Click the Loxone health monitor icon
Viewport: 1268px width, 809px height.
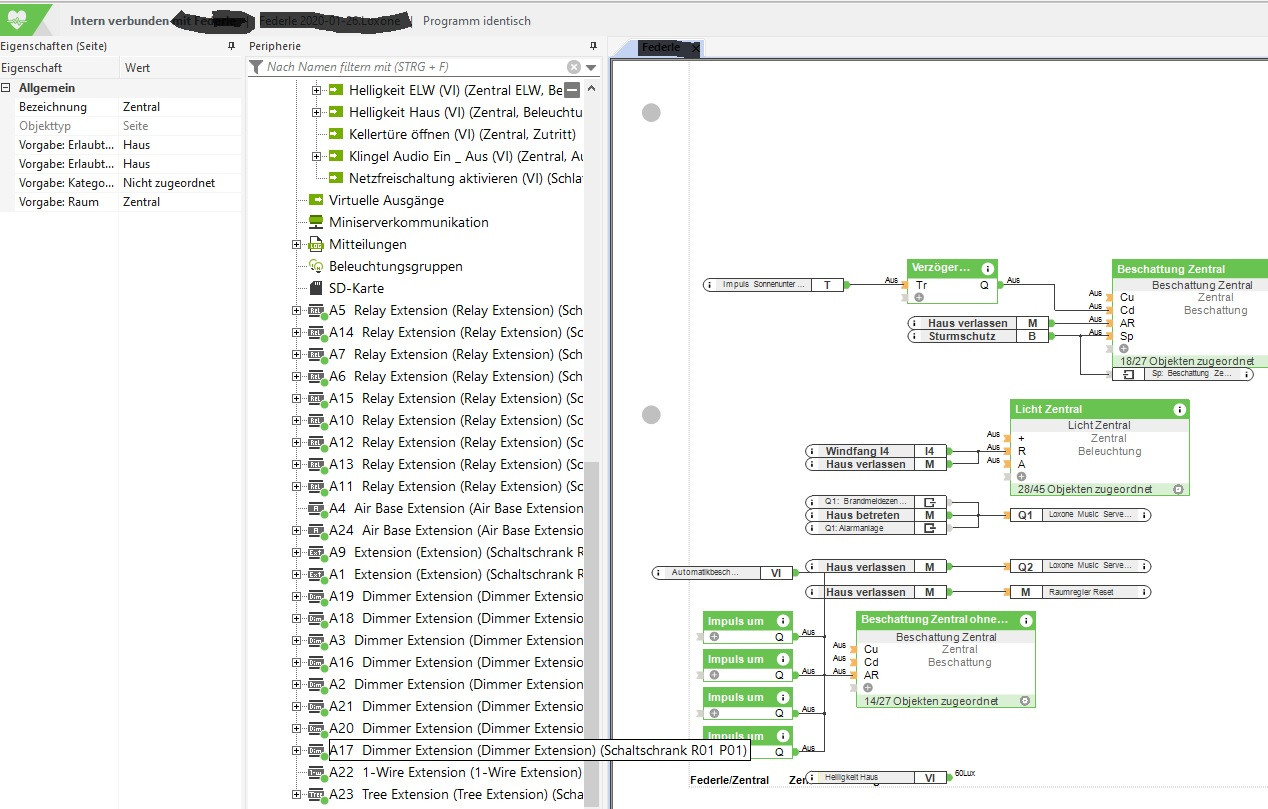tap(22, 20)
